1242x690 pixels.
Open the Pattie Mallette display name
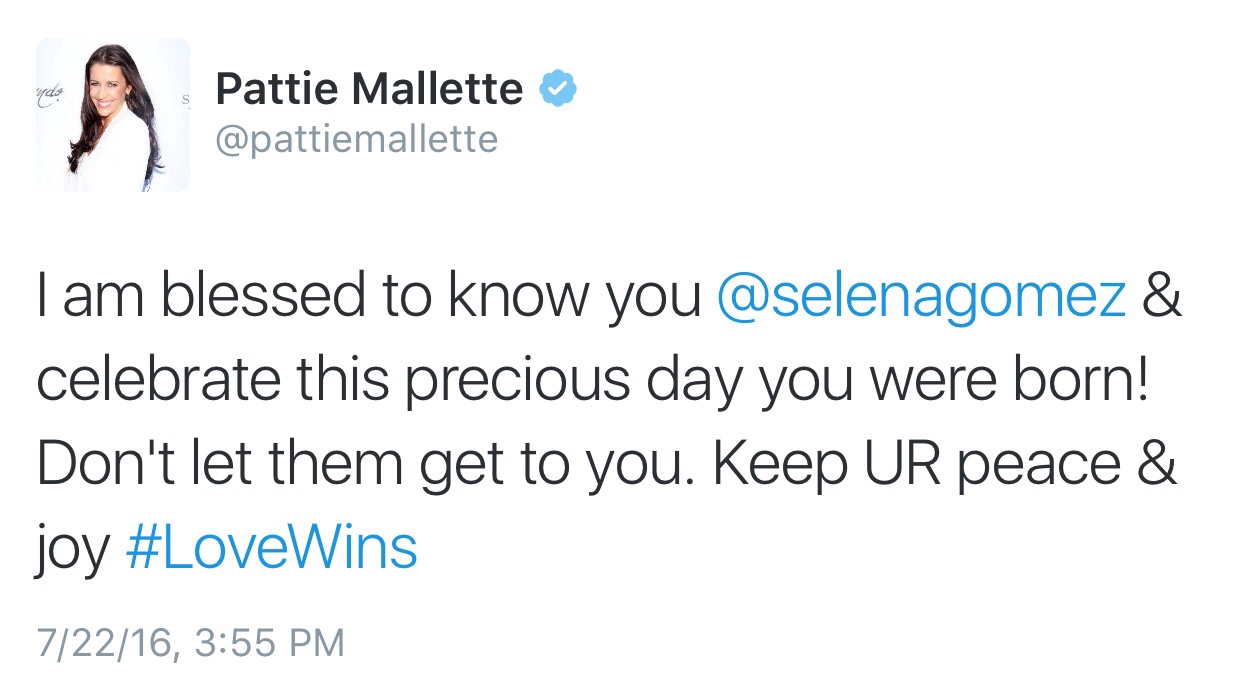click(368, 91)
